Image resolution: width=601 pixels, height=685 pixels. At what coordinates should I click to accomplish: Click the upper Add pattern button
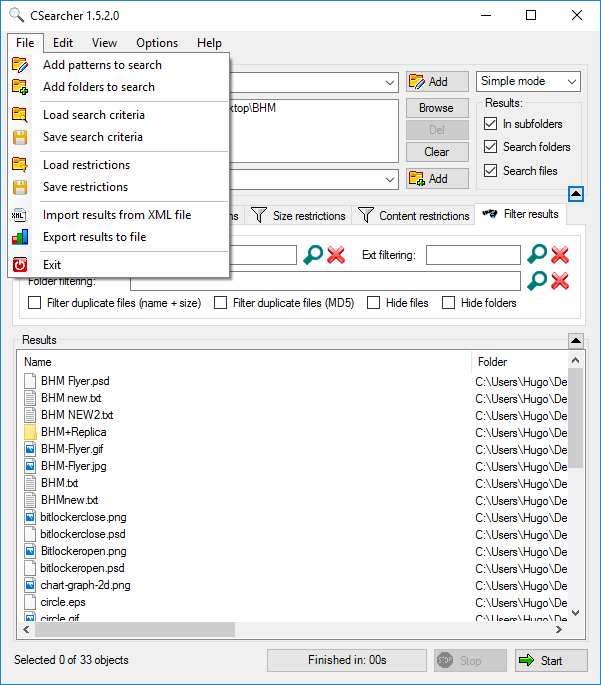437,82
